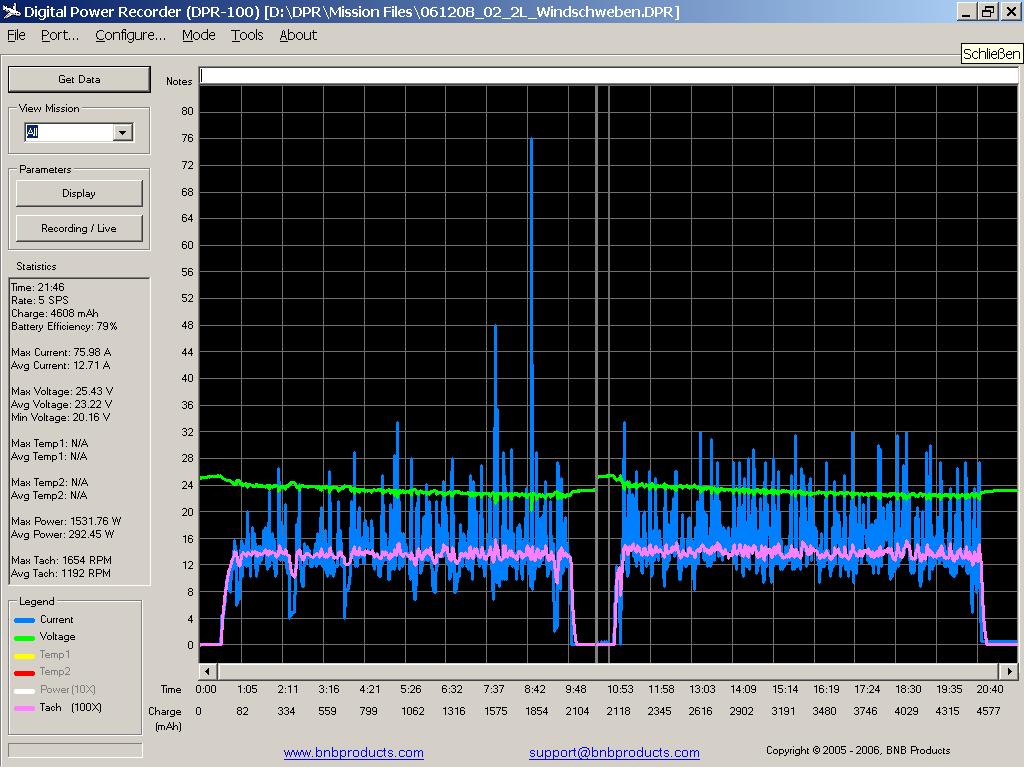Click the blue Current legend swatch

tap(24, 620)
